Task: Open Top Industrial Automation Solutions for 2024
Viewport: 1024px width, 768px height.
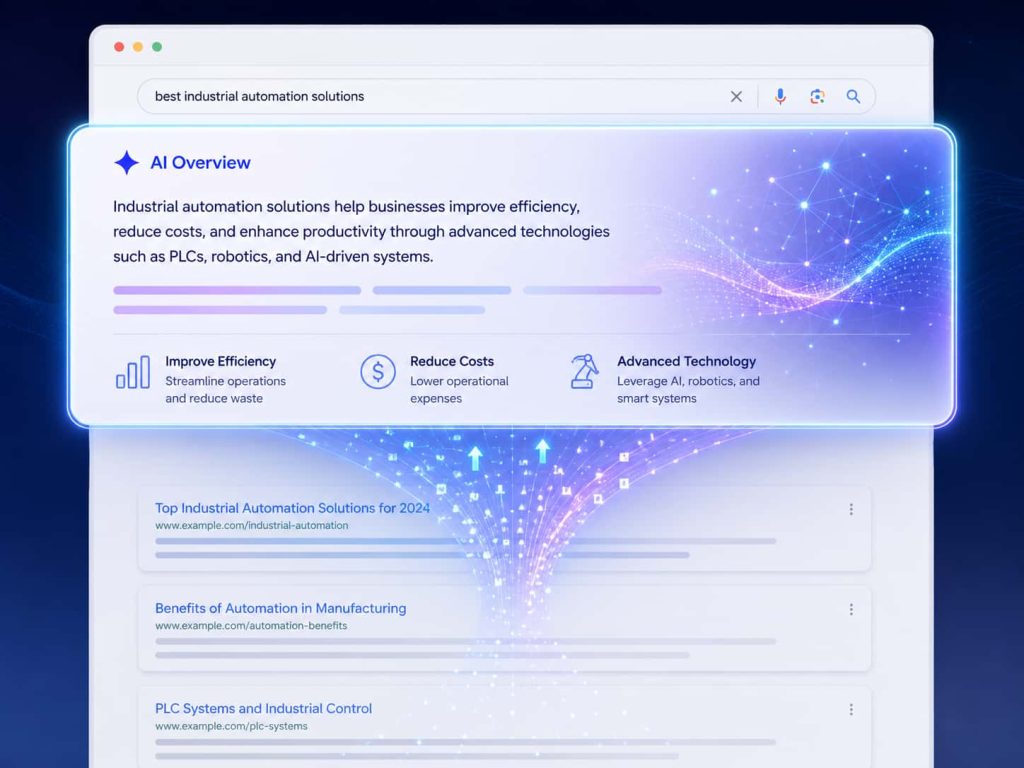Action: coord(293,508)
